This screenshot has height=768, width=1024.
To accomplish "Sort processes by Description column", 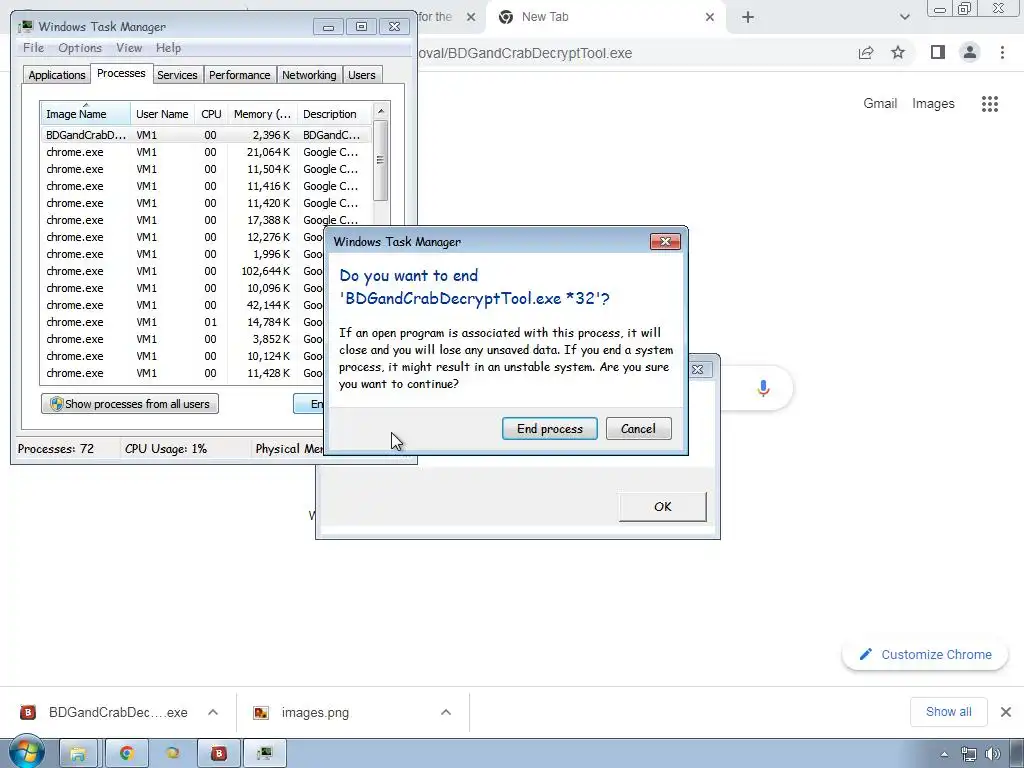I will pos(334,114).
